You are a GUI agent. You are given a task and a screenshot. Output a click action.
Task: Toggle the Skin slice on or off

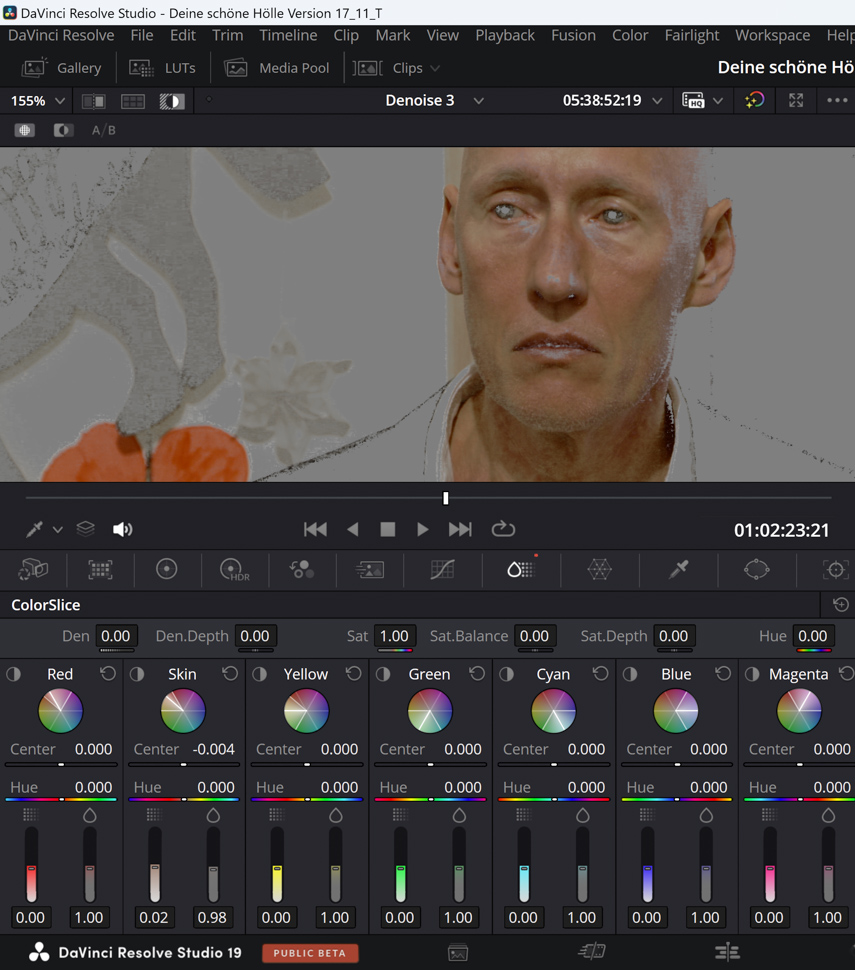[x=137, y=674]
